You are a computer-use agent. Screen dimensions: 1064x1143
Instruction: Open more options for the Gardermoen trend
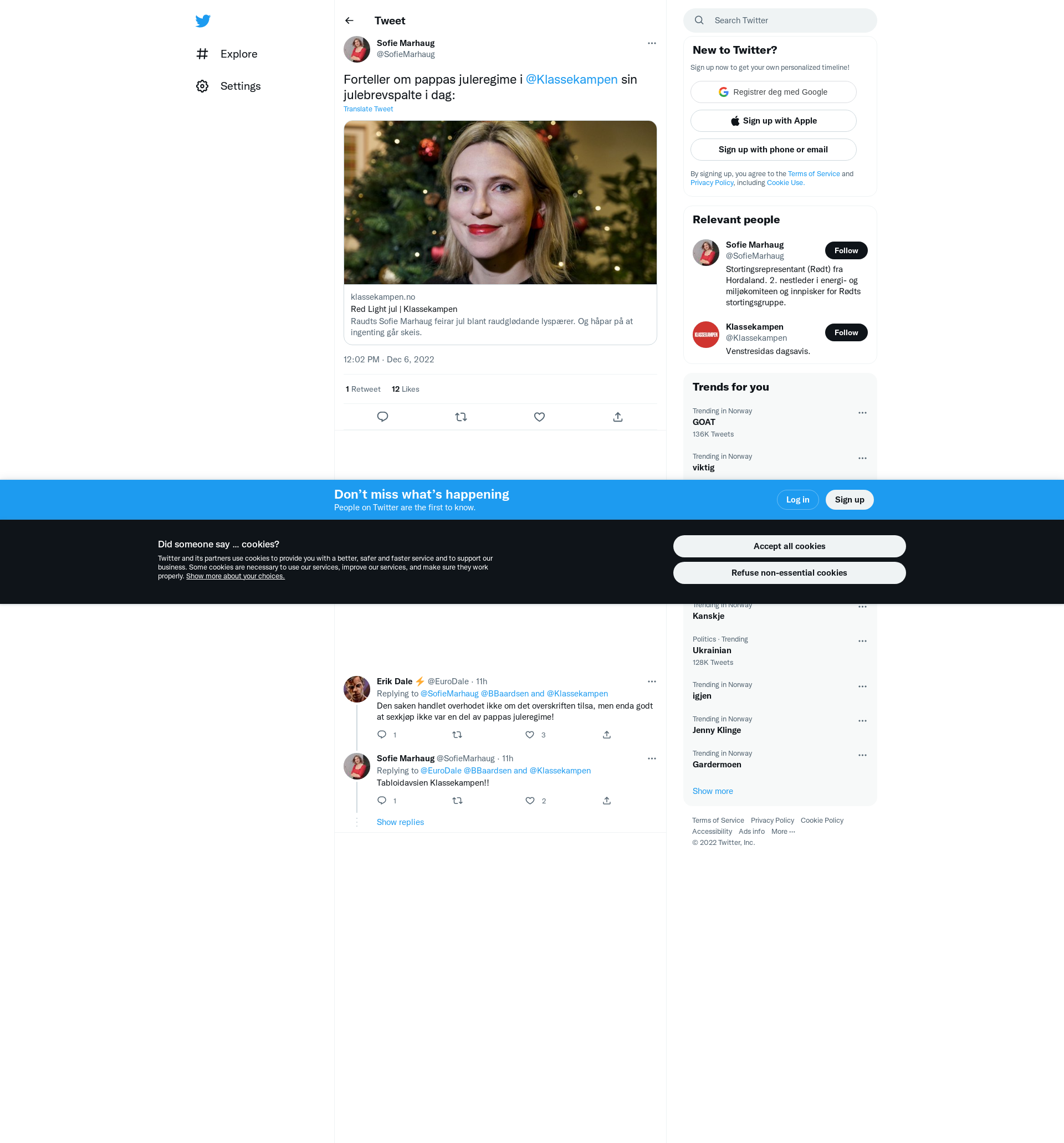pyautogui.click(x=862, y=756)
